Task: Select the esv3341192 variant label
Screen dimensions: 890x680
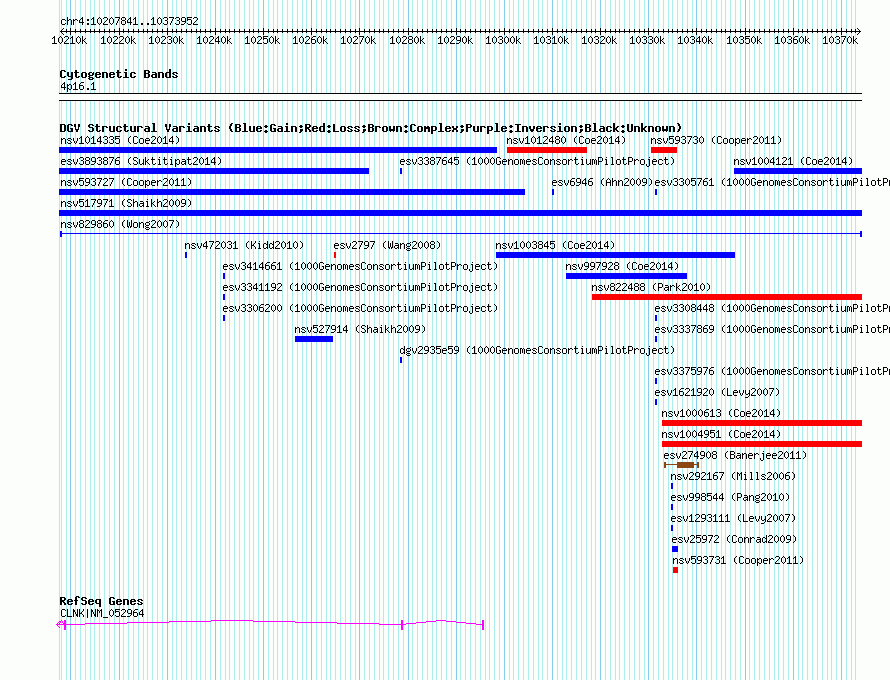Action: pyautogui.click(x=360, y=287)
